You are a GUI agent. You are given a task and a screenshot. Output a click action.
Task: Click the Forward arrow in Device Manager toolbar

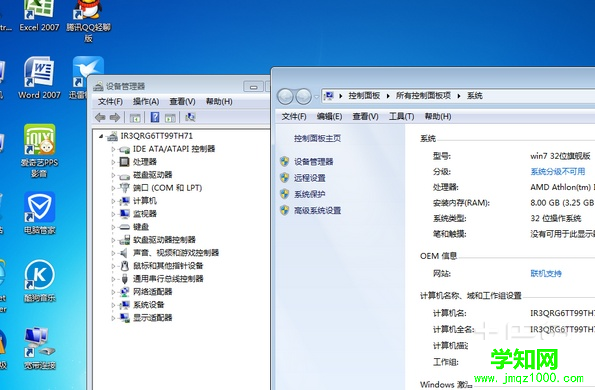[115, 118]
